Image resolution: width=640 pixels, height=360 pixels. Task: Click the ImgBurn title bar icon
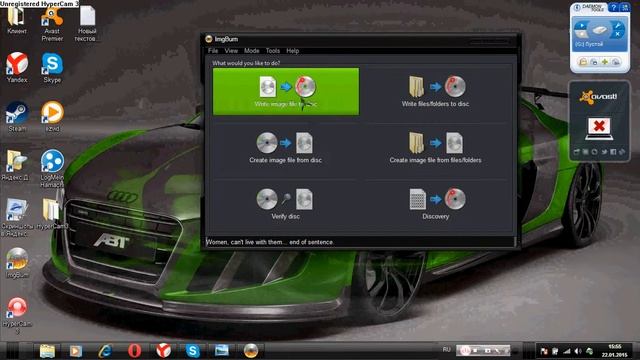(209, 39)
